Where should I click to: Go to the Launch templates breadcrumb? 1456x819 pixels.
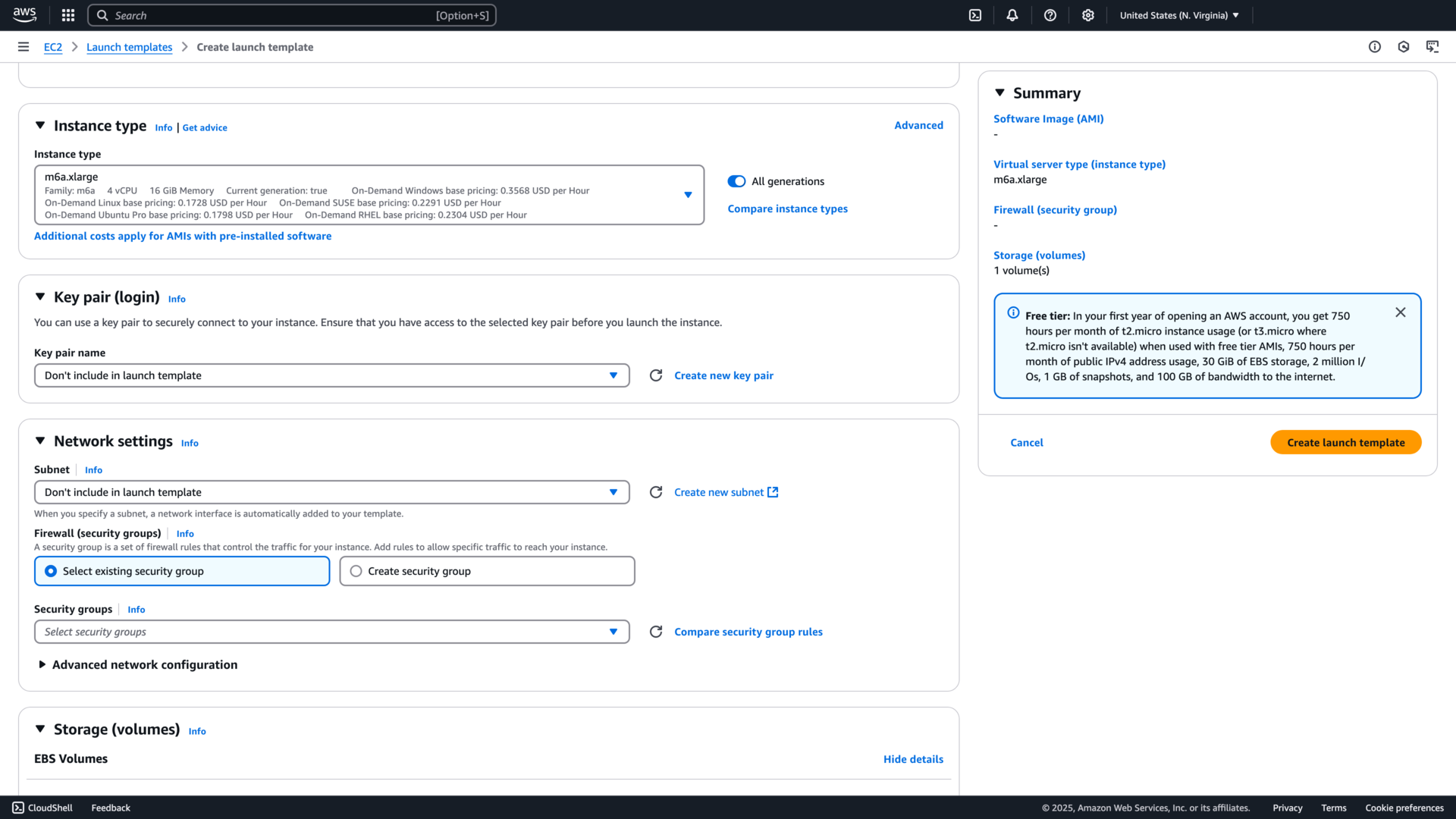pyautogui.click(x=129, y=47)
